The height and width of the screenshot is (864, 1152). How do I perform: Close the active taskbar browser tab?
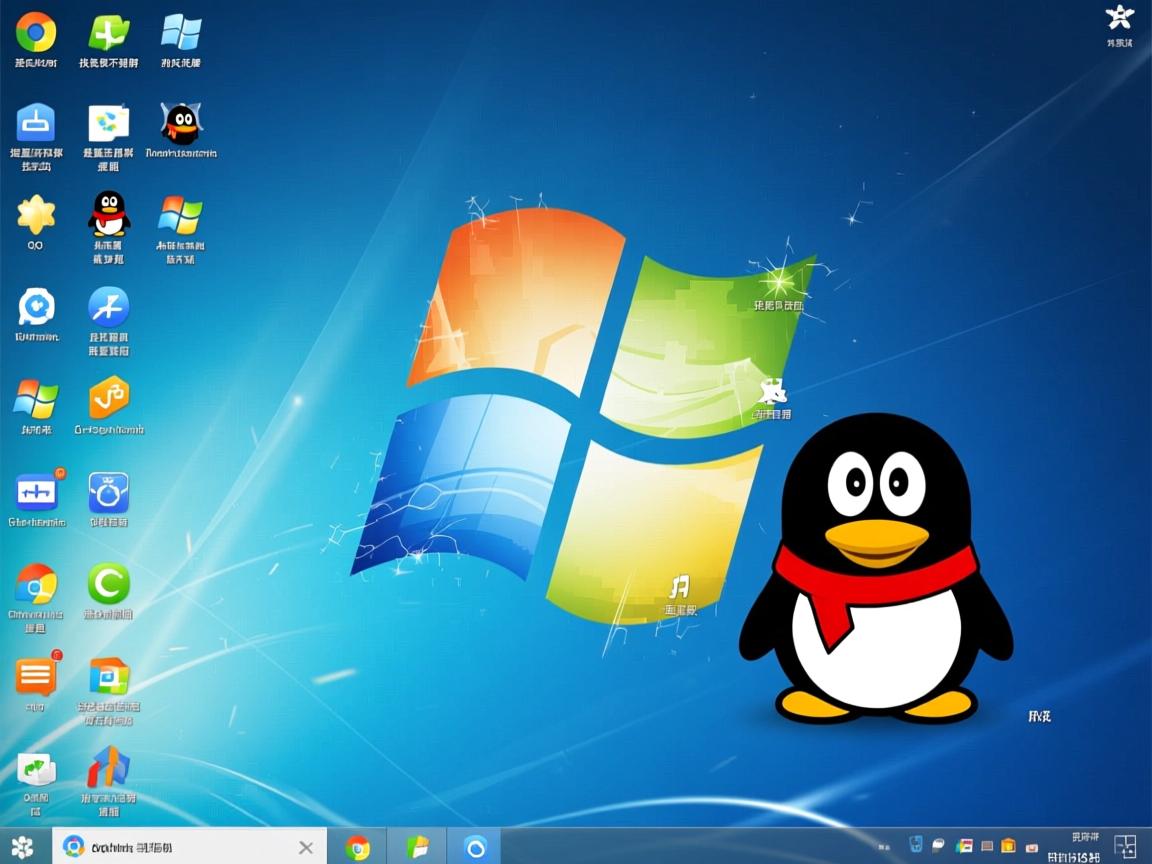point(306,848)
